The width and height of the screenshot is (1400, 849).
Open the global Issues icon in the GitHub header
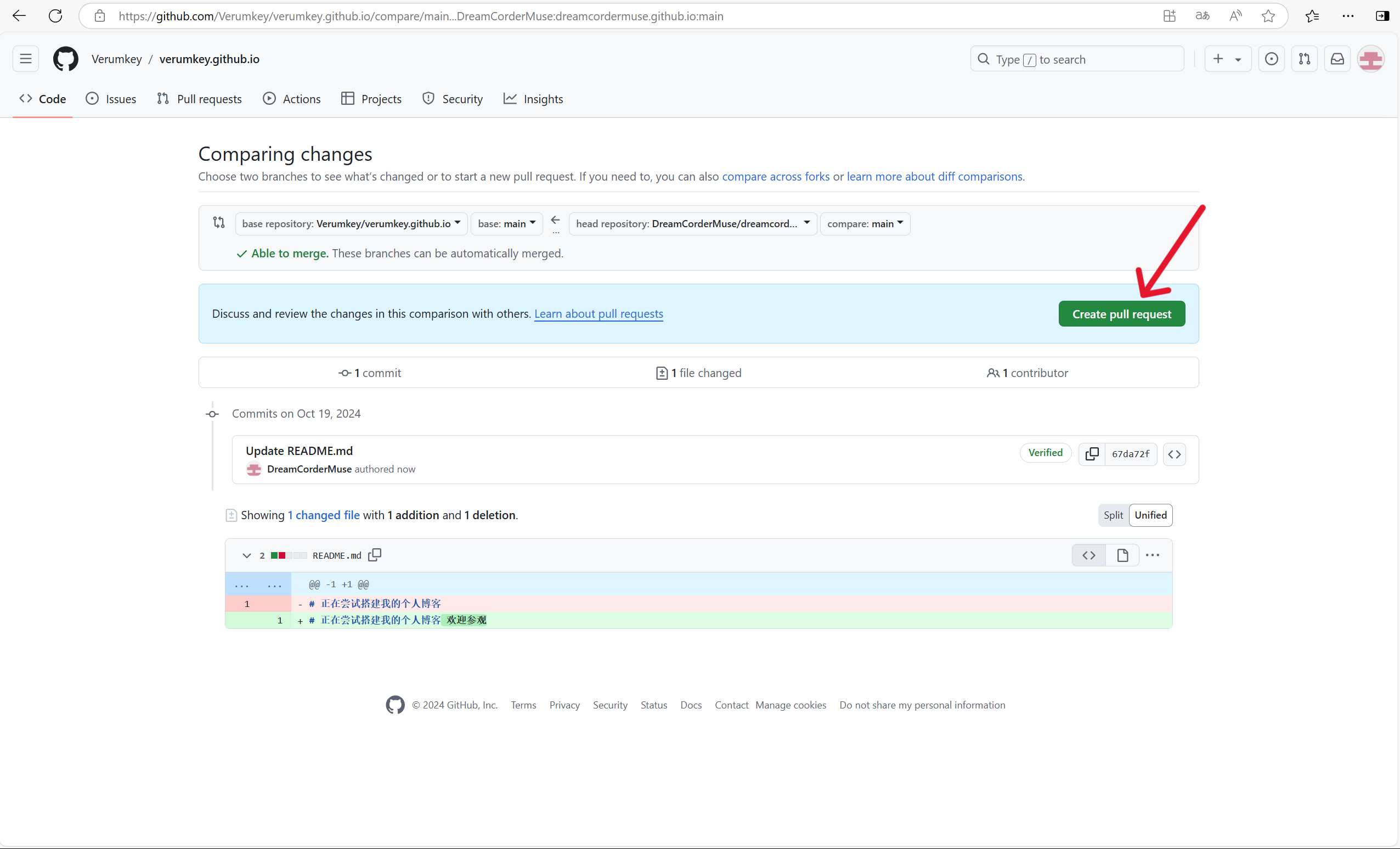click(x=1272, y=59)
